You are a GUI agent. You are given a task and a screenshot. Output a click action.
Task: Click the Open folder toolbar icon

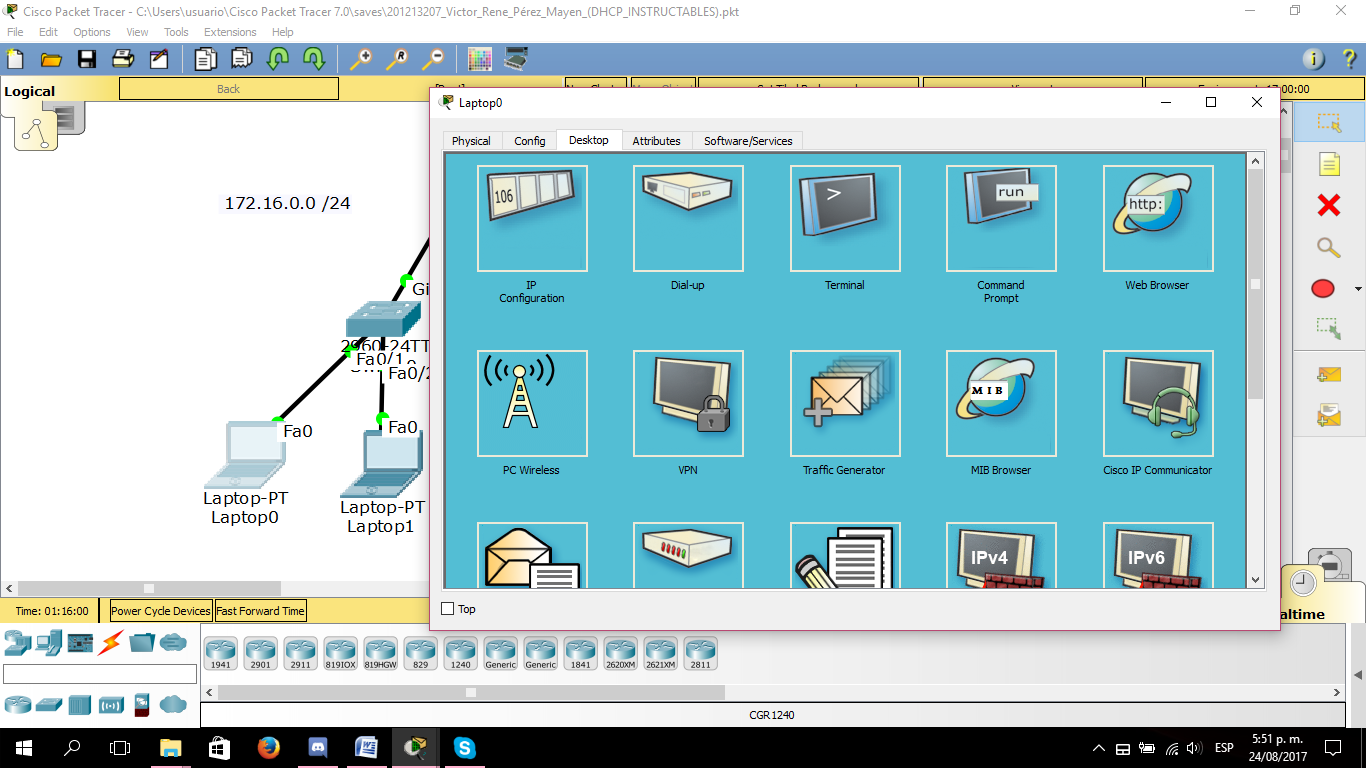click(51, 59)
